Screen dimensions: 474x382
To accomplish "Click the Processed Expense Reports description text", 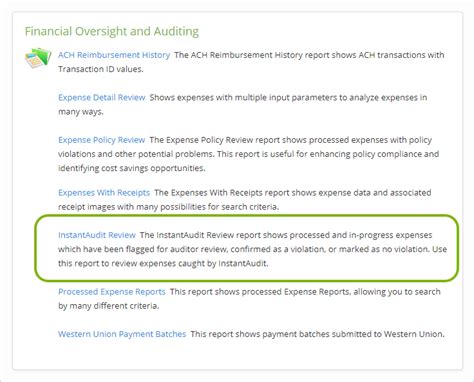I will [x=249, y=299].
